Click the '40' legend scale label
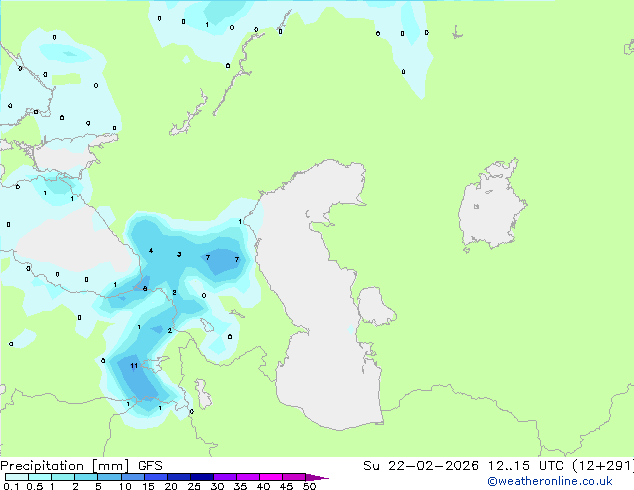Screen dimensions: 634x490 (x=263, y=486)
